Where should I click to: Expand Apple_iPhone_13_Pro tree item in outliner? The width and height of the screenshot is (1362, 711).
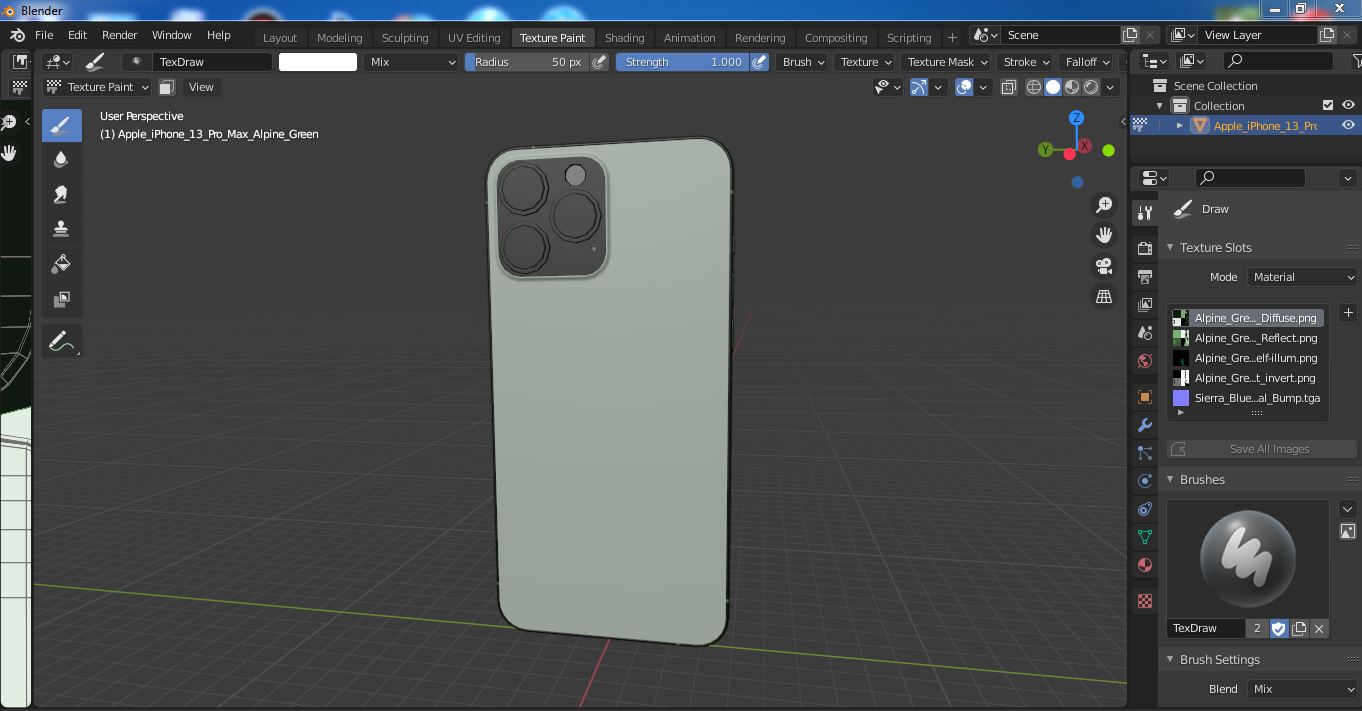[1180, 125]
